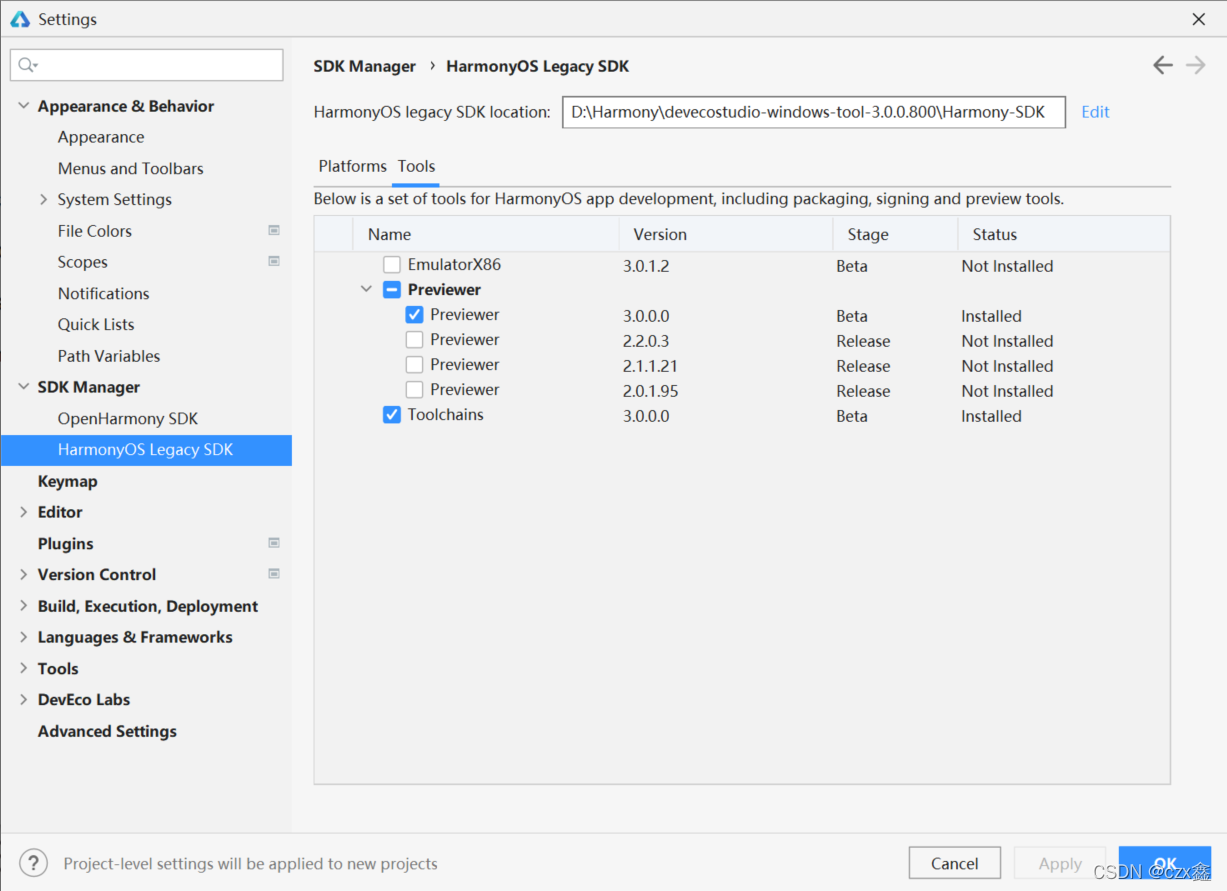1227x891 pixels.
Task: Open Plugins settings
Action: [66, 543]
